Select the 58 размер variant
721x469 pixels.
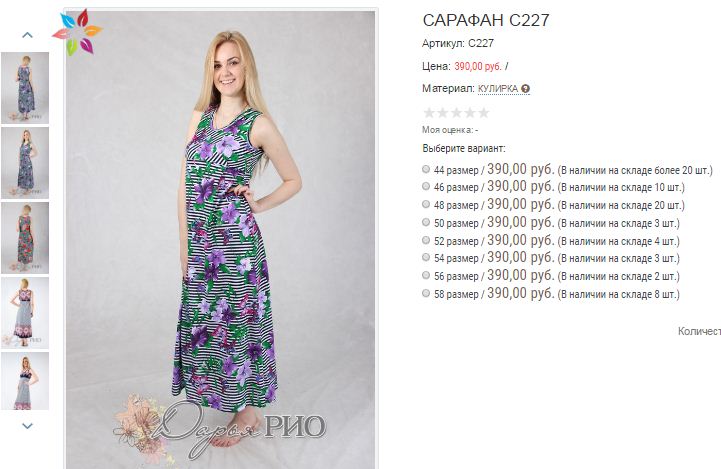coord(426,293)
